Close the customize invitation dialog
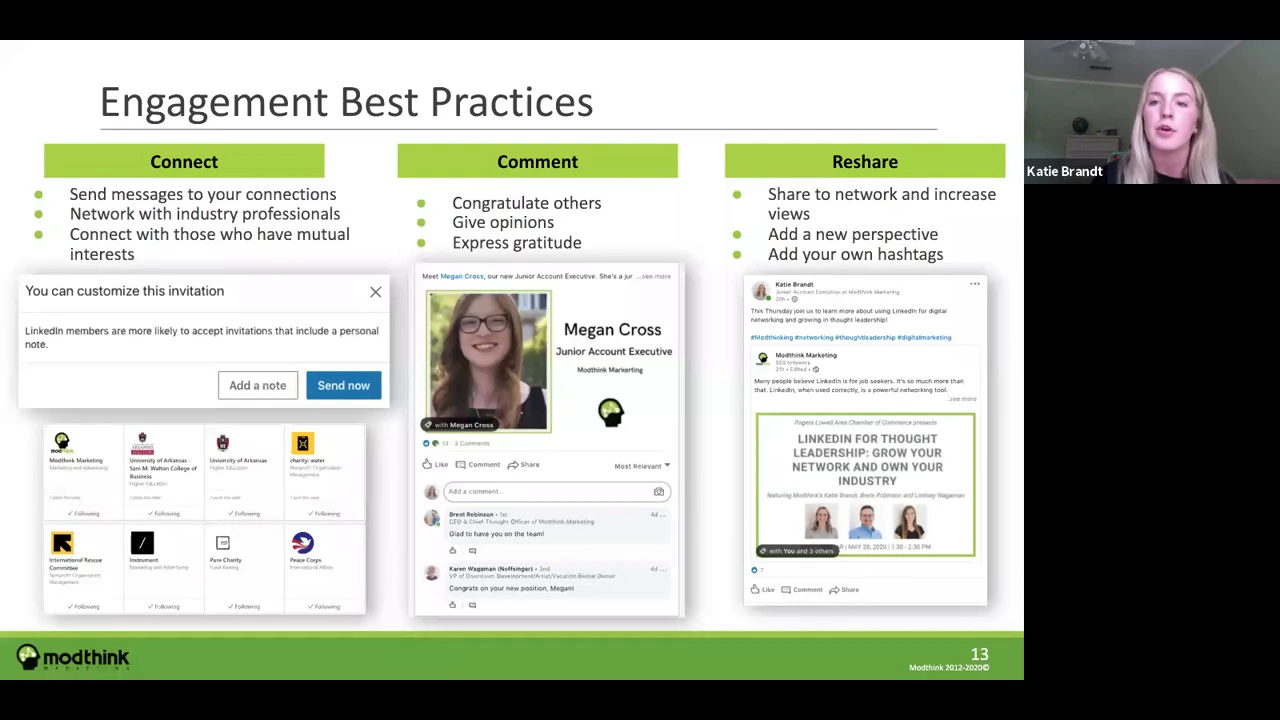This screenshot has width=1280, height=720. click(375, 292)
